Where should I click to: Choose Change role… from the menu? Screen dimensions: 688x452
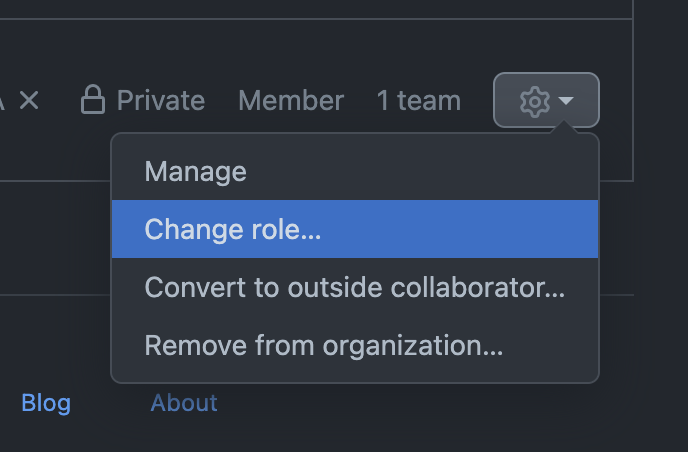click(355, 229)
